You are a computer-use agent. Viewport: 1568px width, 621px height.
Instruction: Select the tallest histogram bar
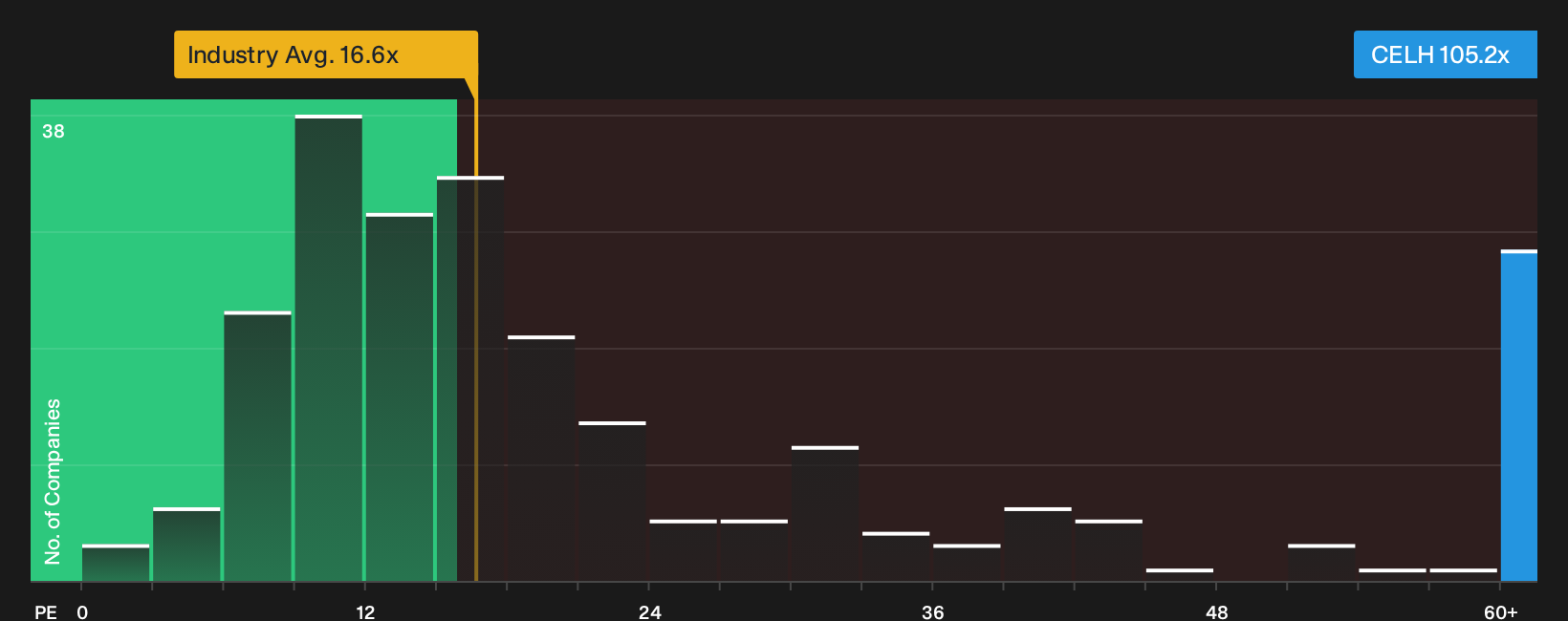(x=329, y=348)
